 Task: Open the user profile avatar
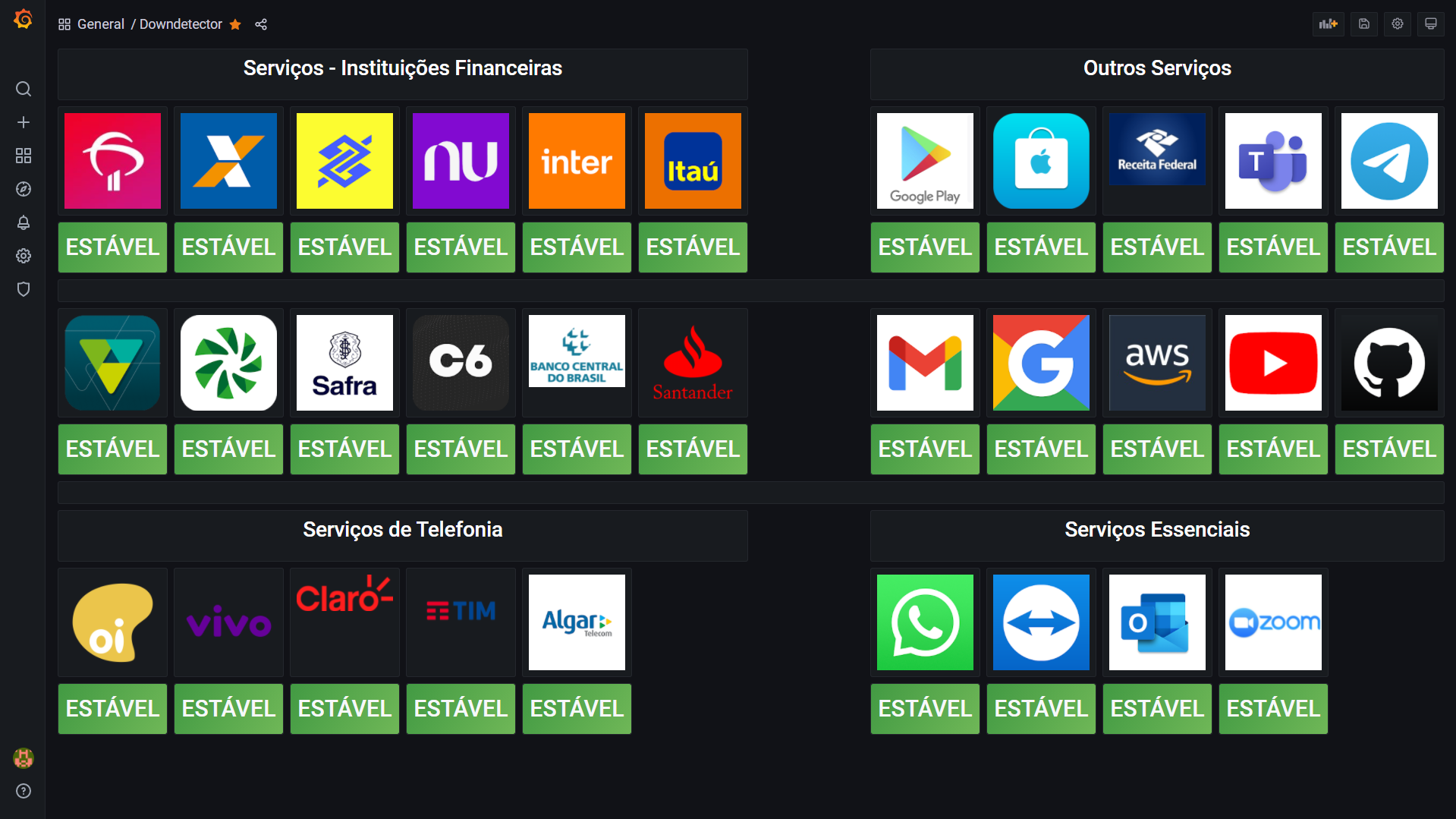24,758
